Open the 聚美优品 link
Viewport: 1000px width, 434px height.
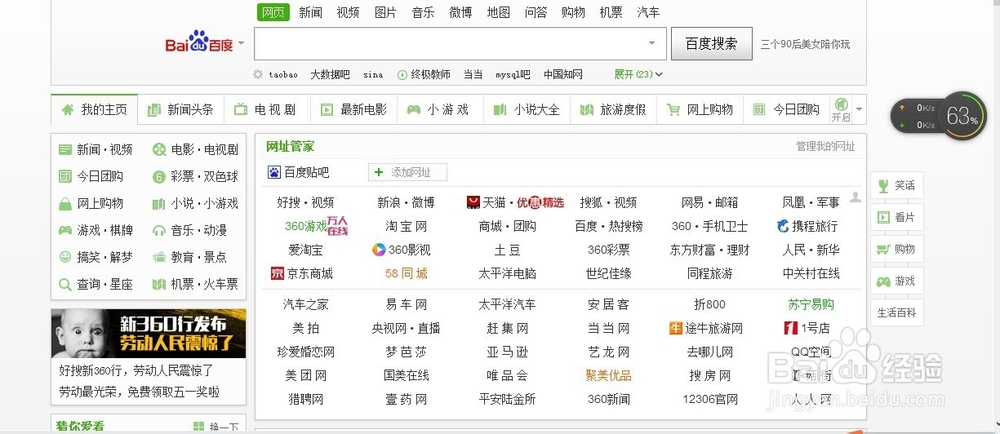click(x=608, y=375)
